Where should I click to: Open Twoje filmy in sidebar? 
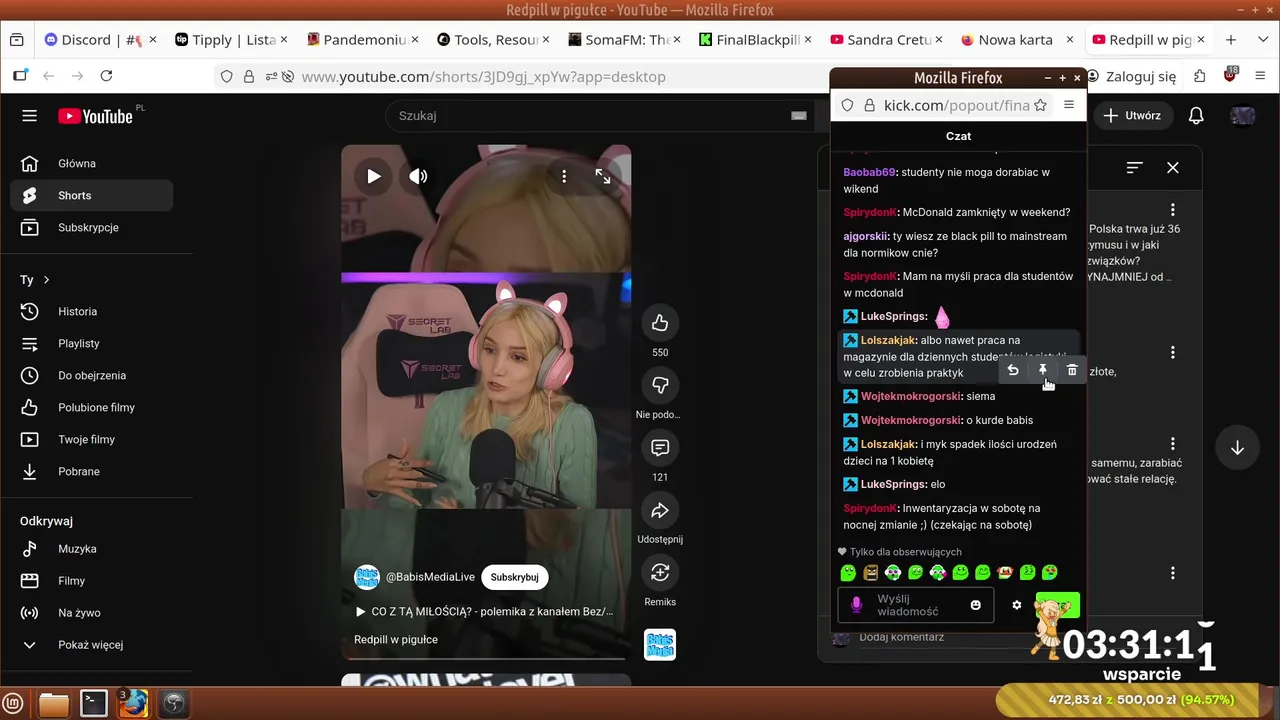[x=91, y=439]
